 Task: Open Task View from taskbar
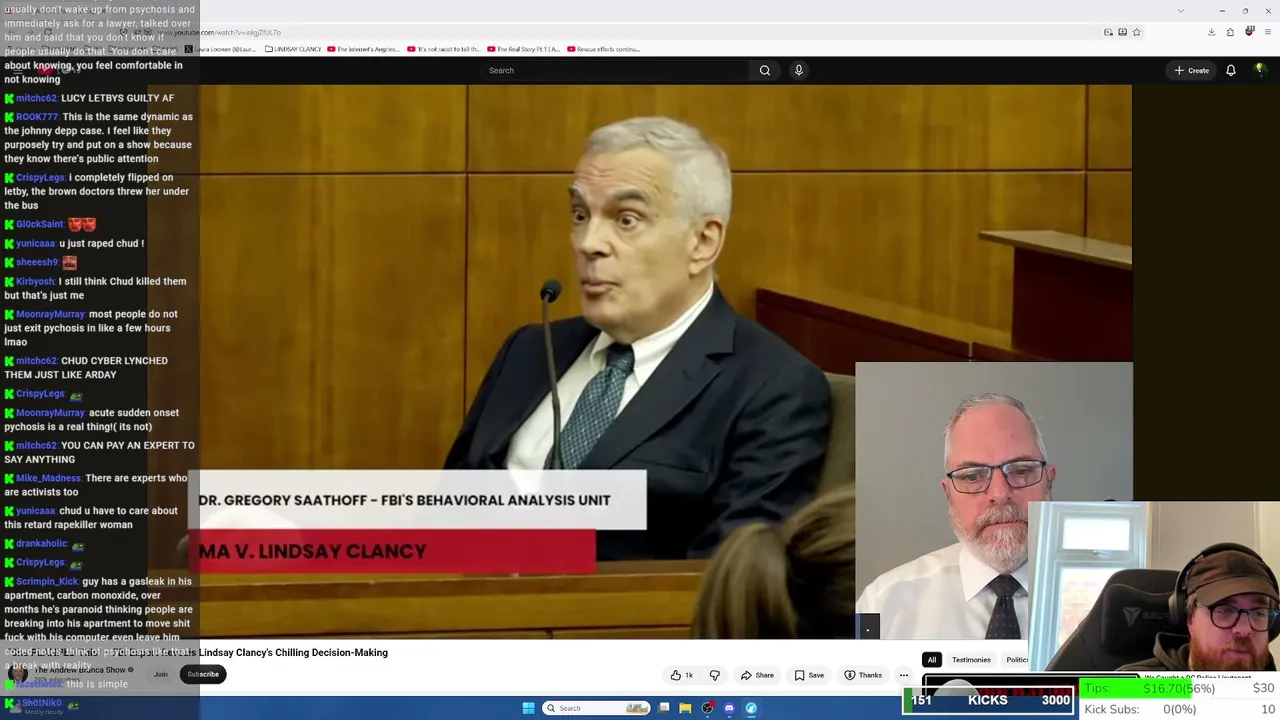[664, 708]
